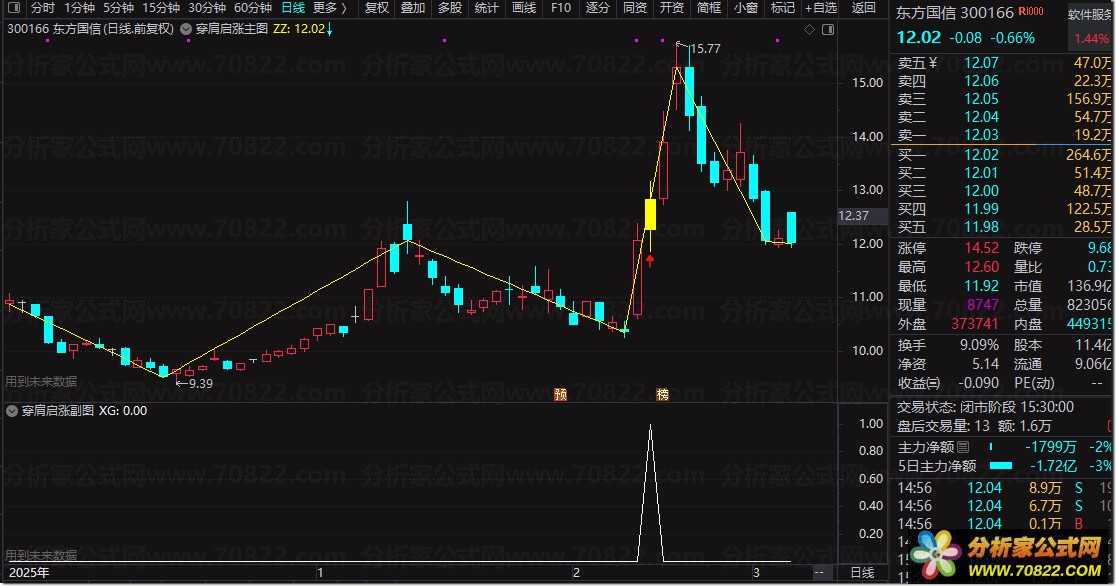Expand the 穿肩启涨副图 indicator dropdown
1118x587 pixels.
[x=12, y=411]
